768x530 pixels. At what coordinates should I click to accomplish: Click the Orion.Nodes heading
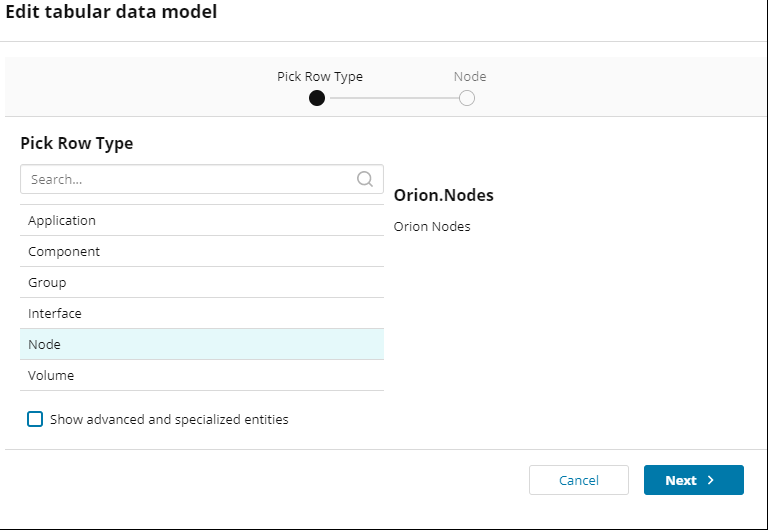(444, 195)
